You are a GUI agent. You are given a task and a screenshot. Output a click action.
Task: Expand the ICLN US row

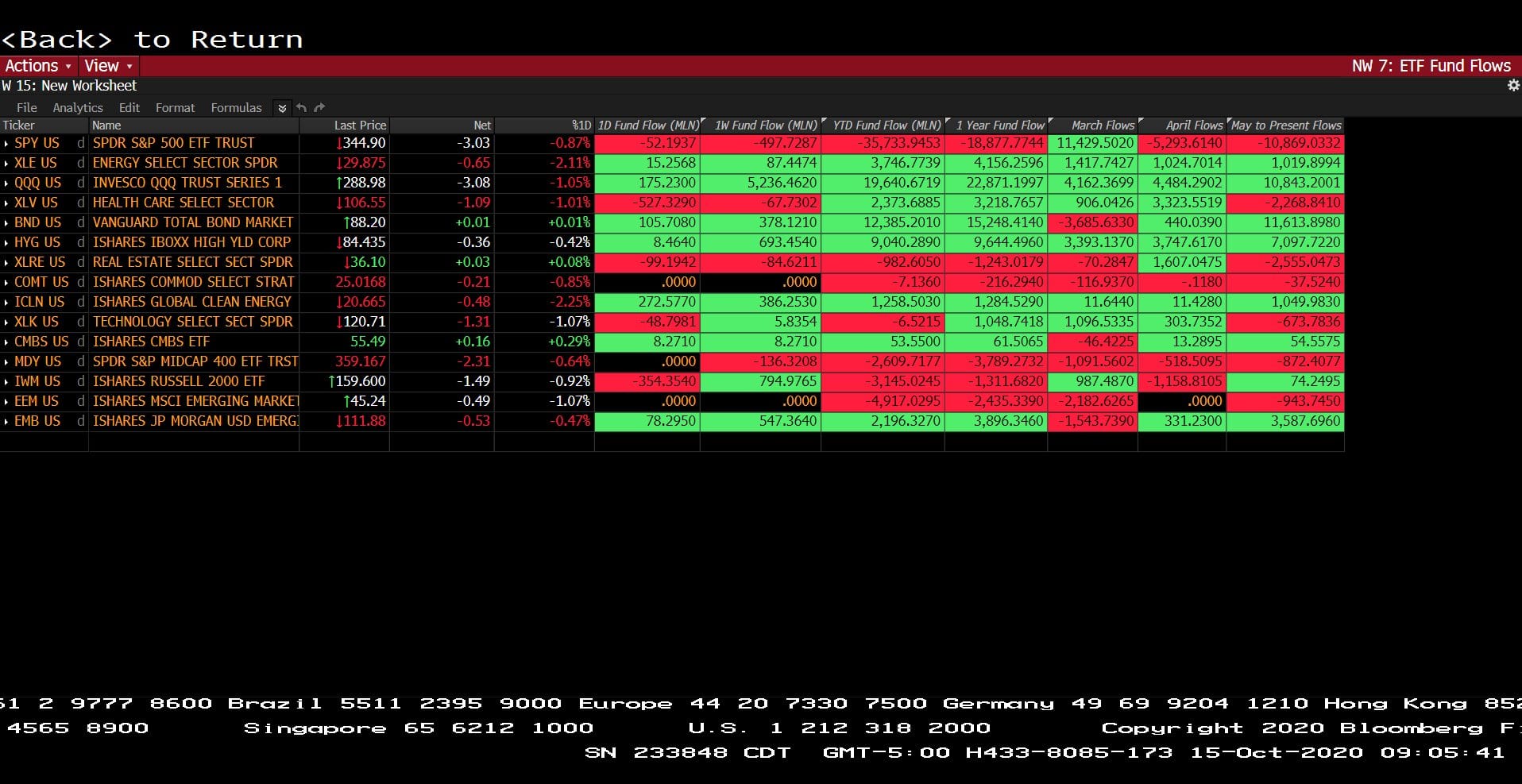6,302
